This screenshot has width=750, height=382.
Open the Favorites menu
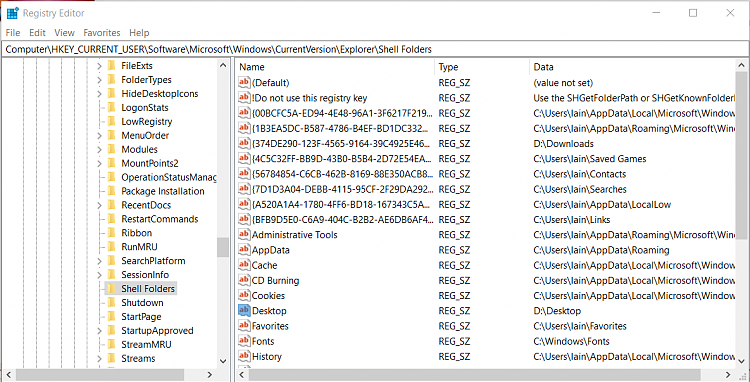click(x=102, y=33)
